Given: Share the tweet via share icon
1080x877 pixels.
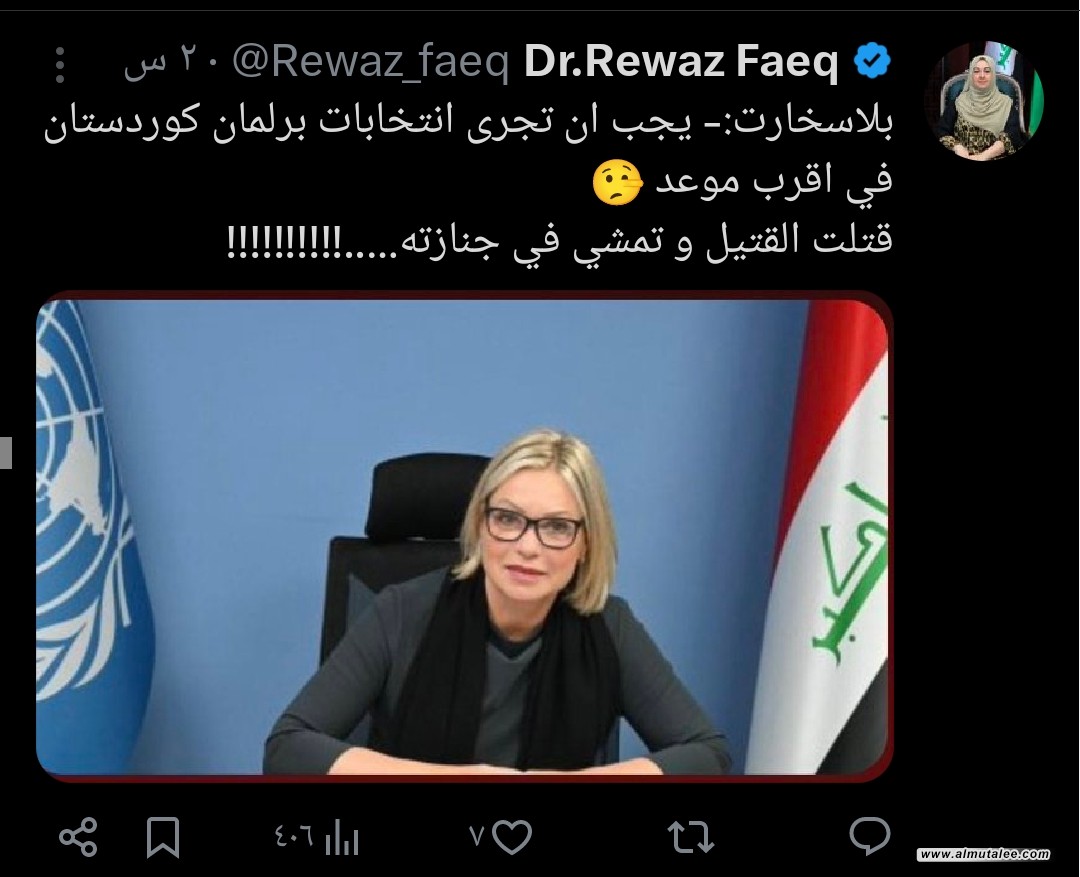Looking at the screenshot, I should (78, 837).
